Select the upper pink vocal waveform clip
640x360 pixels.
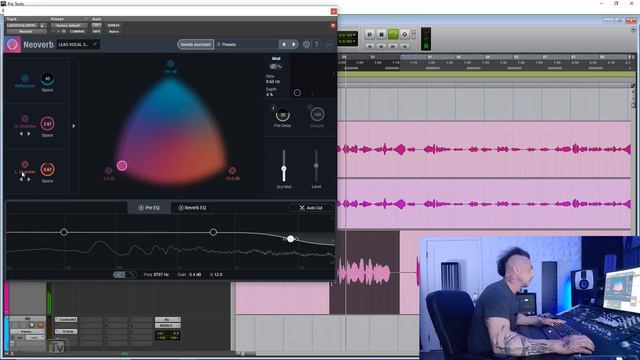(484, 149)
